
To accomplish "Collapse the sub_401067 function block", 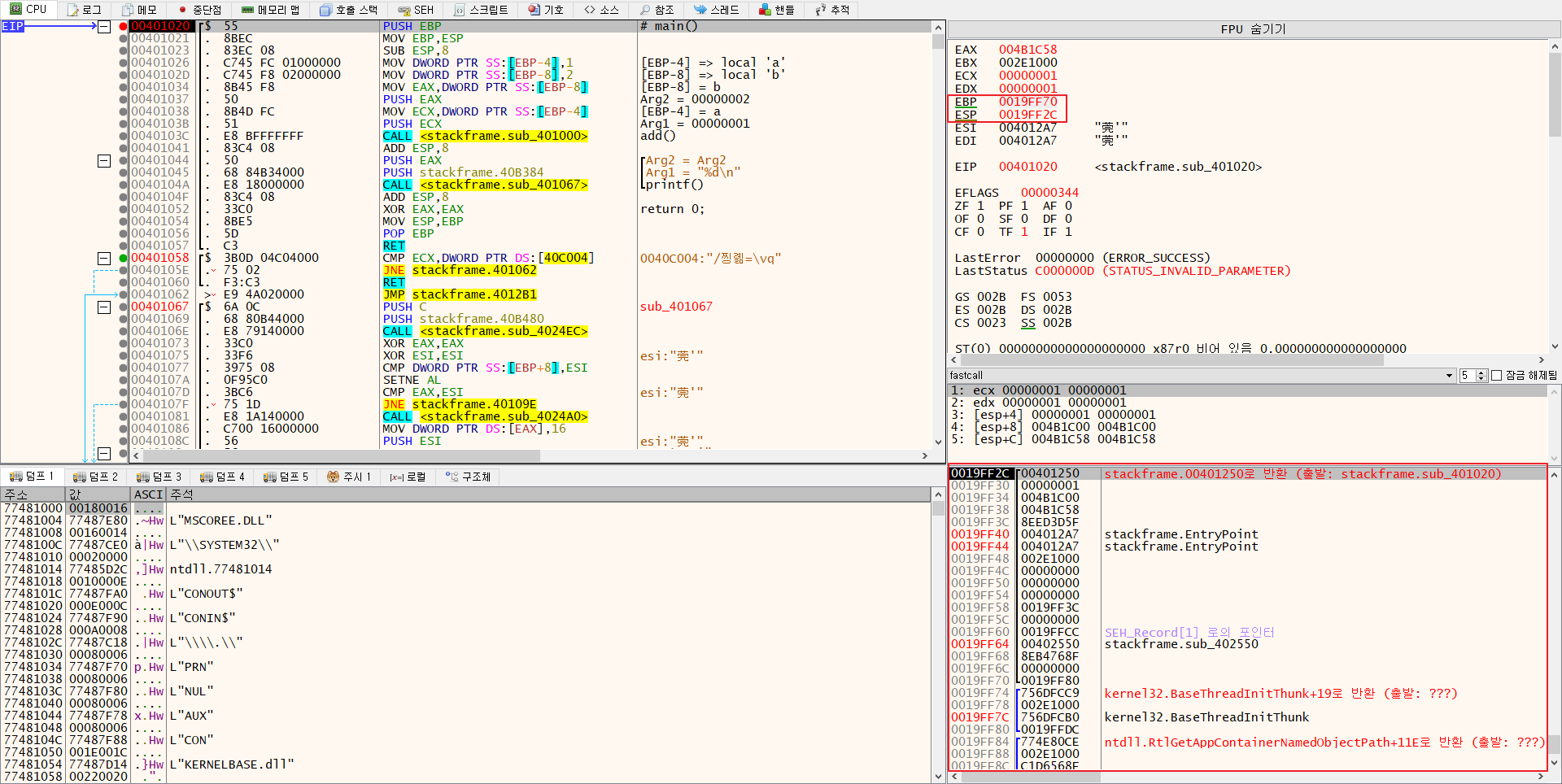I will point(104,307).
